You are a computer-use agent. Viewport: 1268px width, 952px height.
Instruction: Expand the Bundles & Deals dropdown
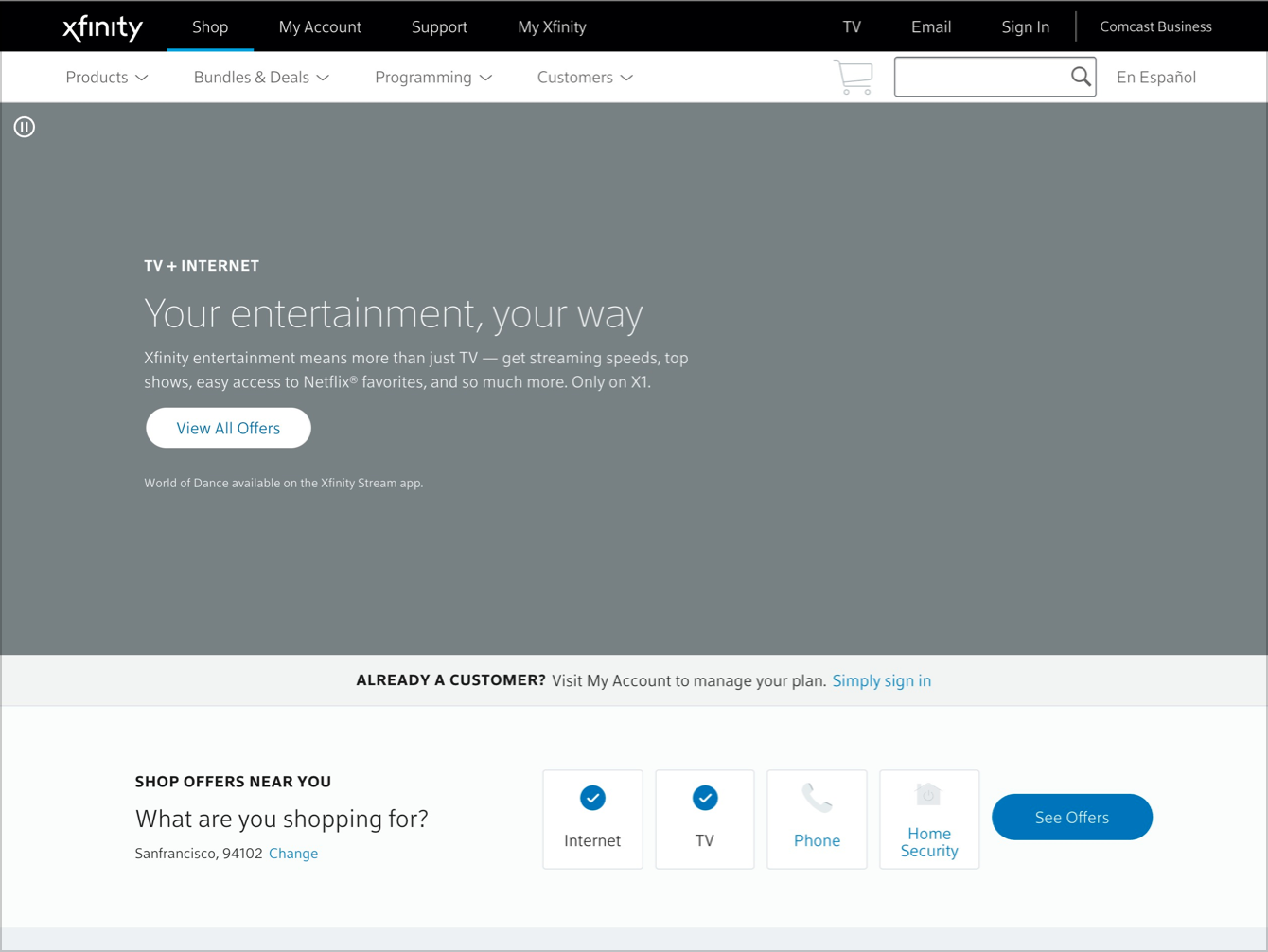coord(261,78)
